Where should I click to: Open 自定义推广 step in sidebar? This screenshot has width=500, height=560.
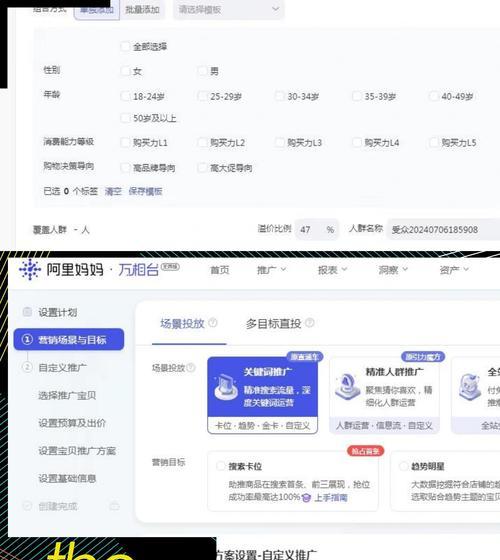[62, 367]
